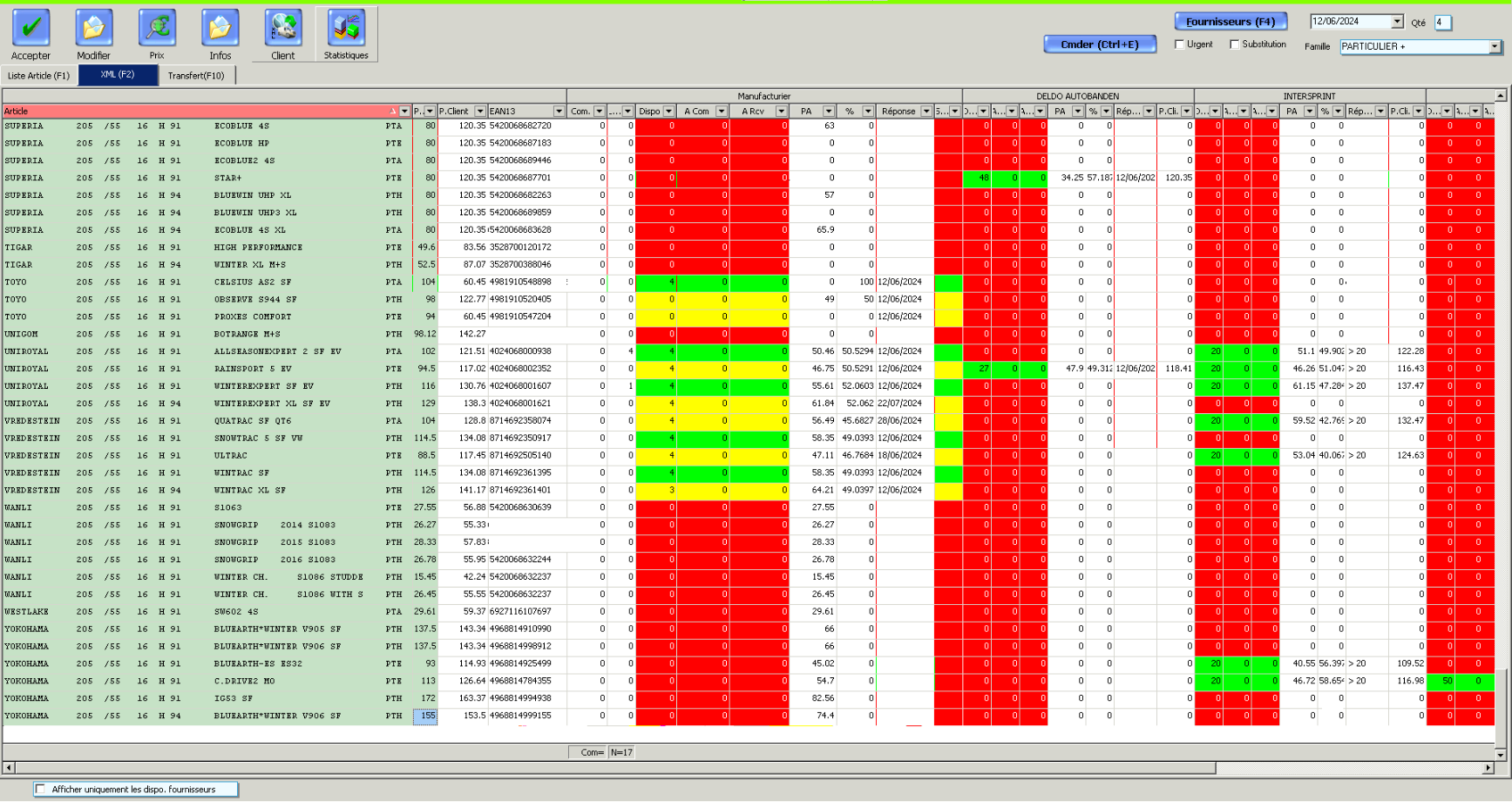This screenshot has height=802, width=1512.
Task: Click the INTERSPRINT group header
Action: pyautogui.click(x=1310, y=96)
